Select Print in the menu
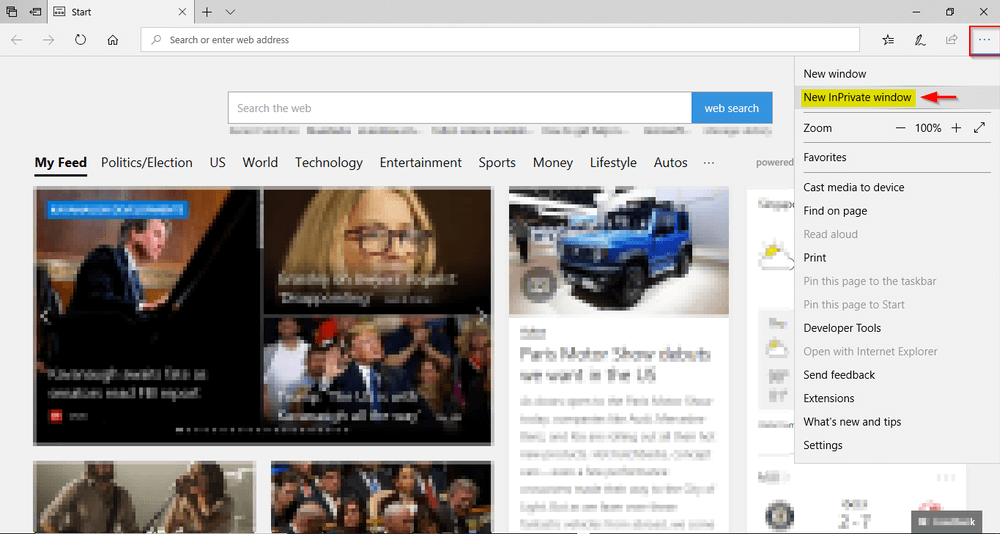Image resolution: width=1000 pixels, height=534 pixels. [x=814, y=258]
